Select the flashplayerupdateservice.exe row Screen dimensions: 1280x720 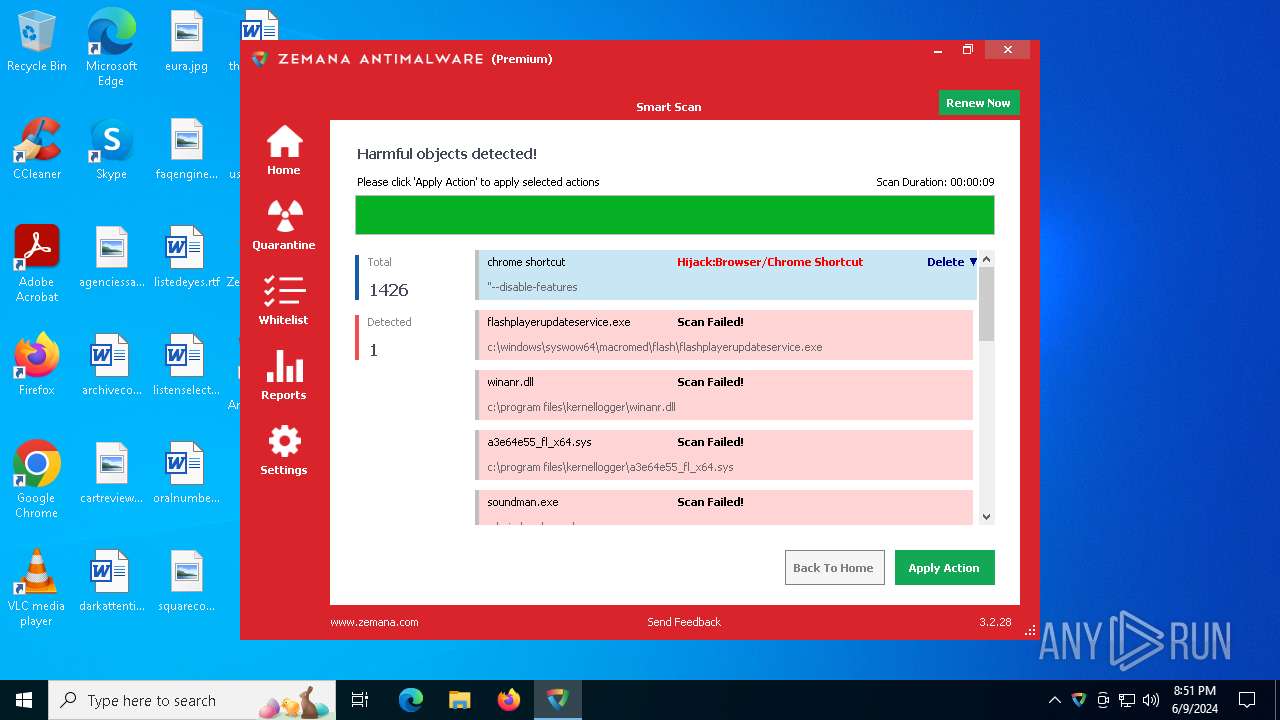(x=724, y=335)
